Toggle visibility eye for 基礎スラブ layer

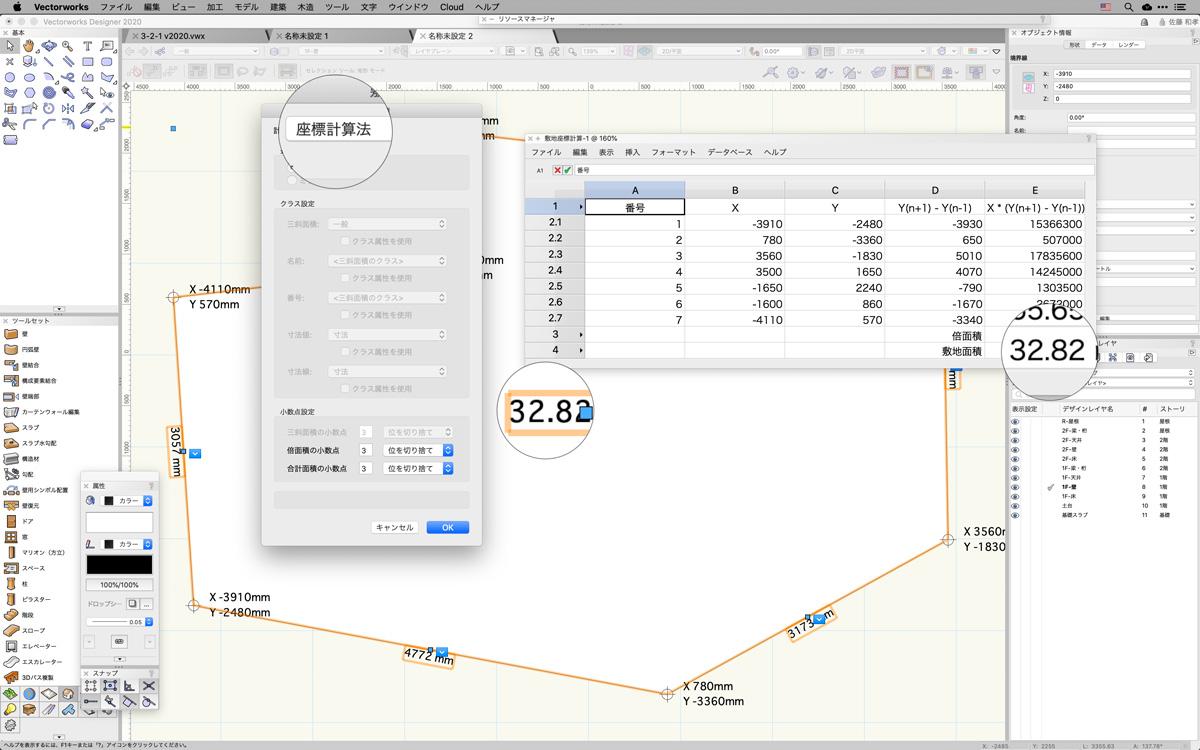coord(1015,515)
